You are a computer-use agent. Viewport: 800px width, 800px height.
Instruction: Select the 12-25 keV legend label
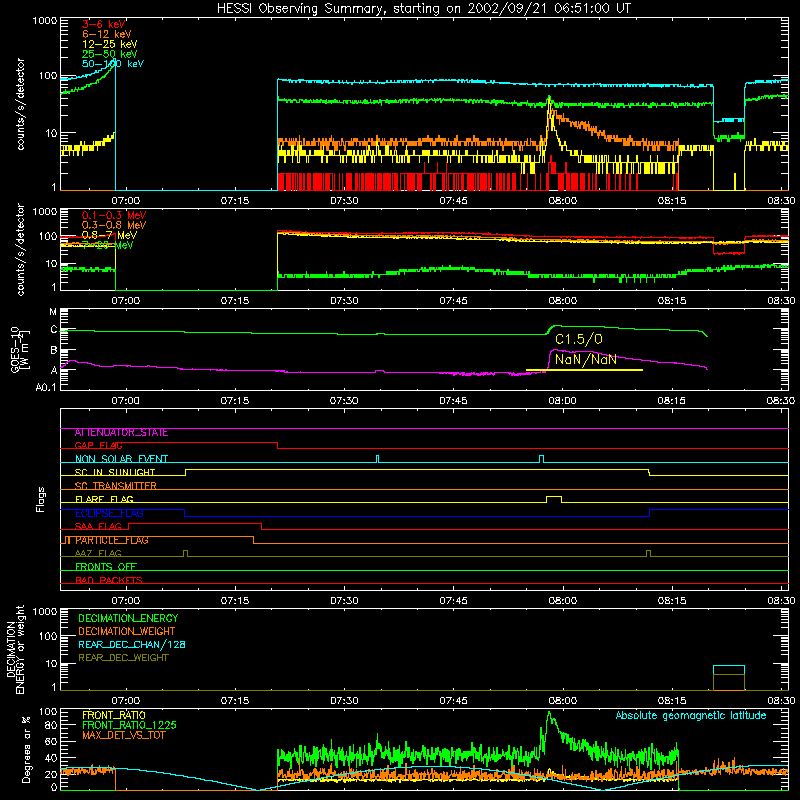coord(110,44)
